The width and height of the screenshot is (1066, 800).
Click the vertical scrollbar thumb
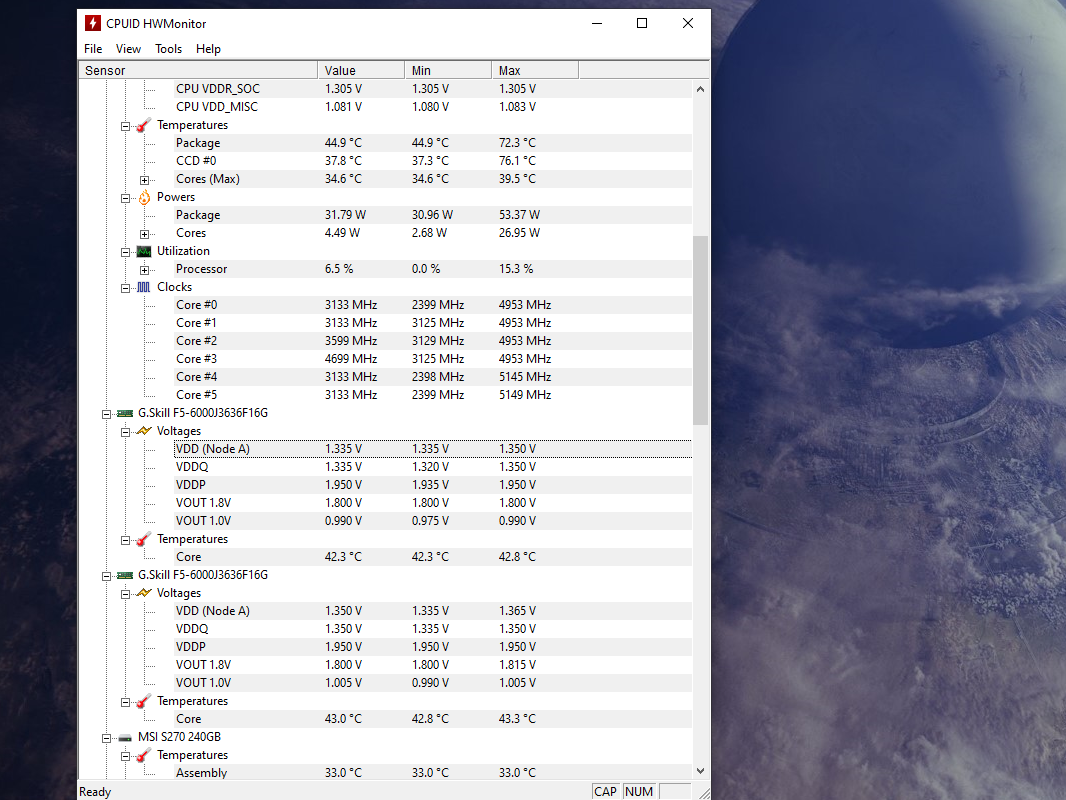[700, 330]
